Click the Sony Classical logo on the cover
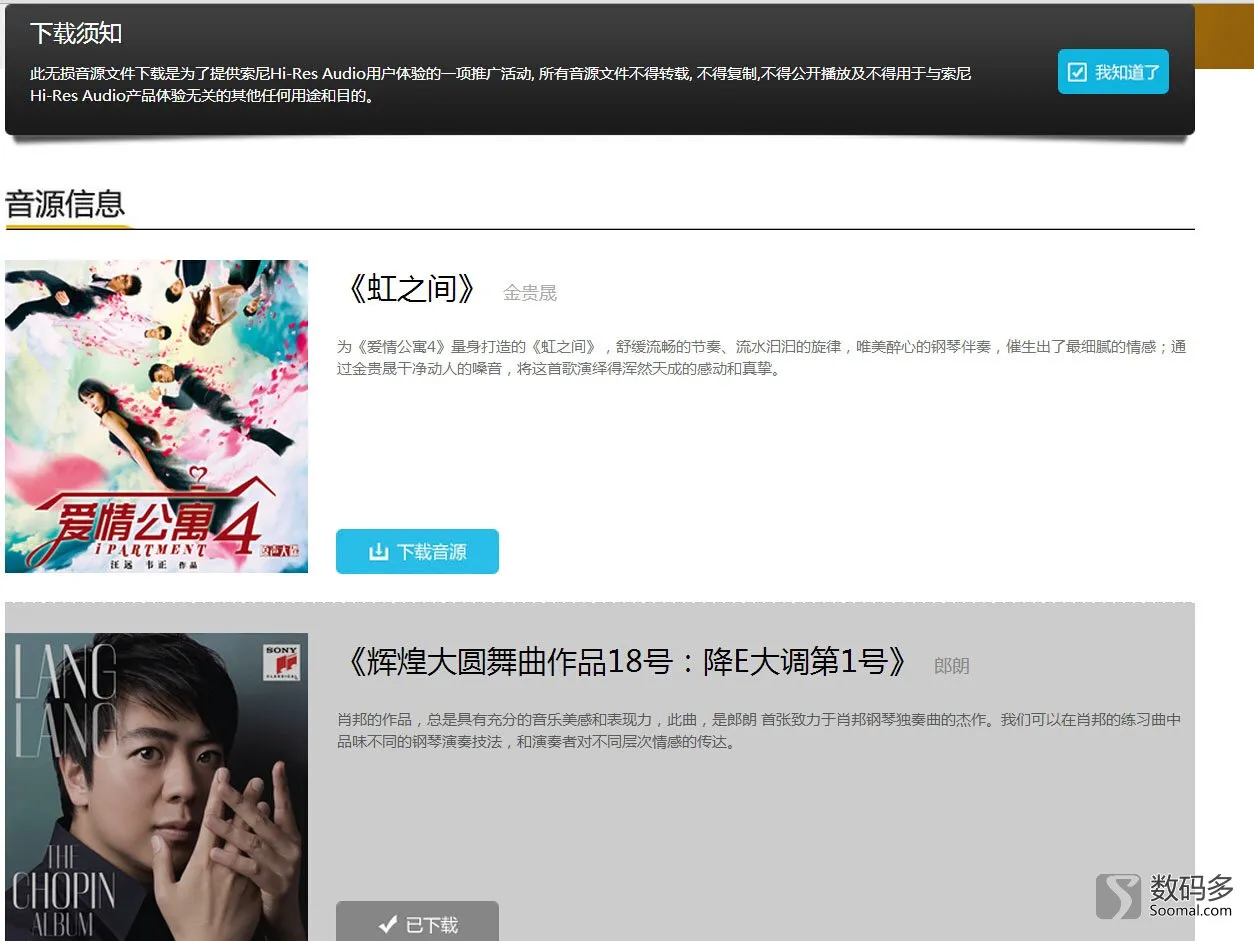 (281, 662)
